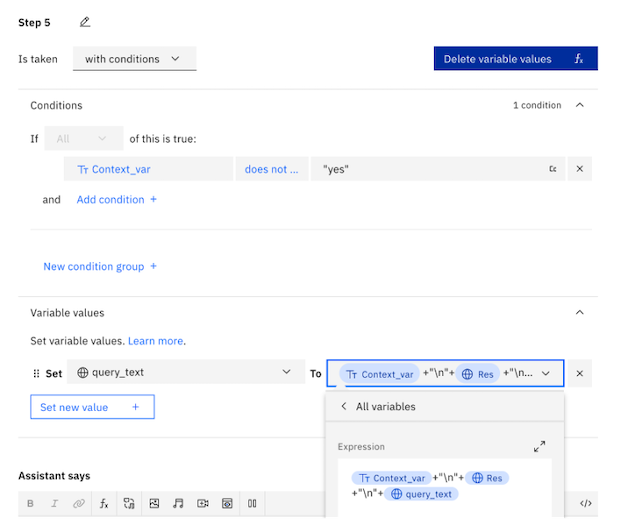643x519 pixels.
Task: Click the pencil icon beside Step 5
Action: coord(85,22)
